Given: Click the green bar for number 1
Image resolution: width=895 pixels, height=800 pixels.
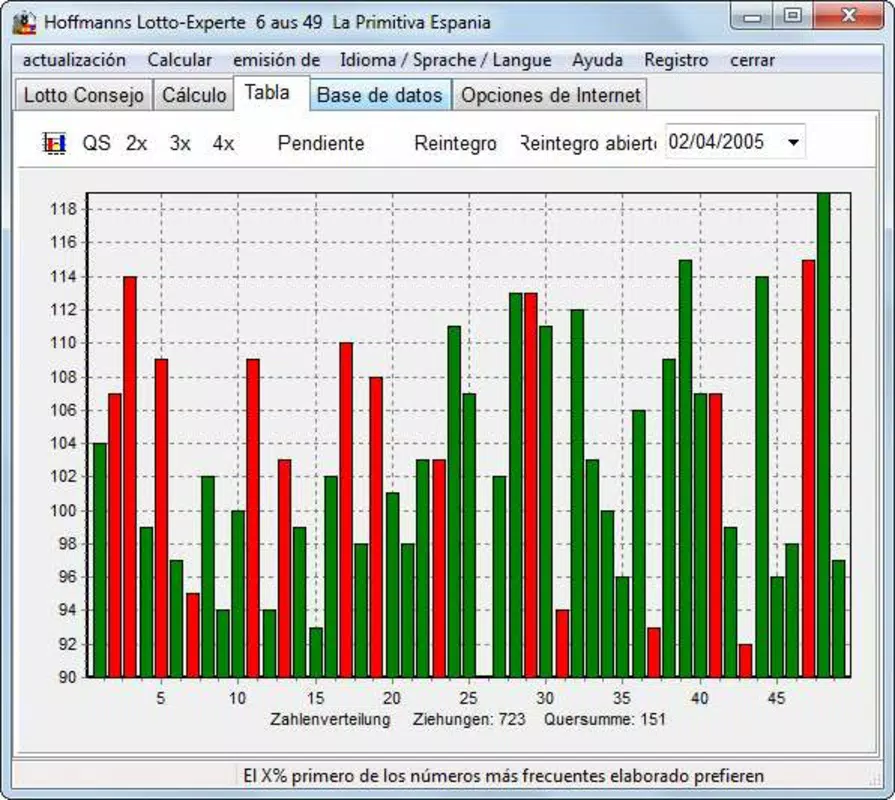Looking at the screenshot, I should pos(99,560).
